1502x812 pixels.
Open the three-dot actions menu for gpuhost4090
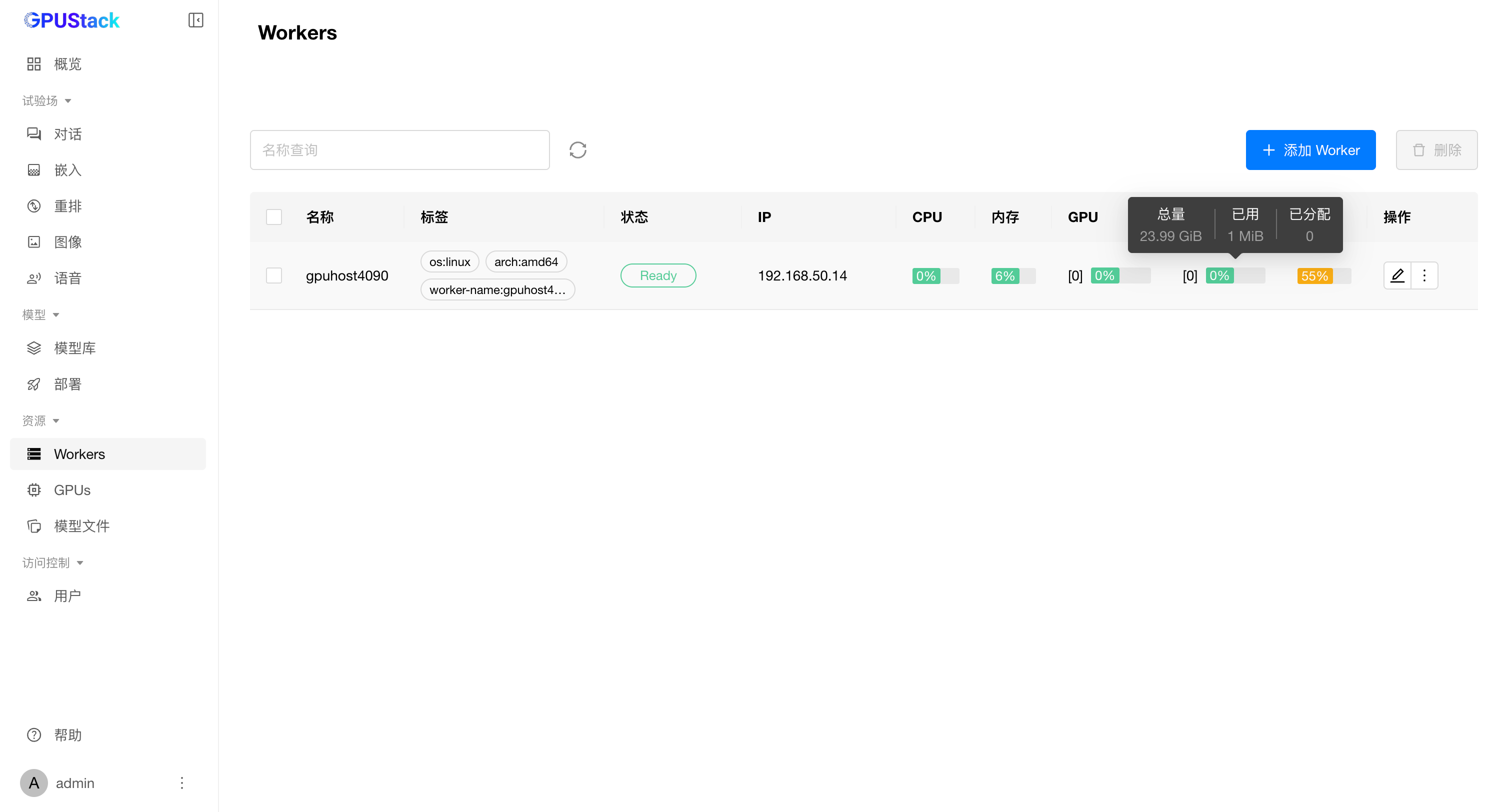1424,275
